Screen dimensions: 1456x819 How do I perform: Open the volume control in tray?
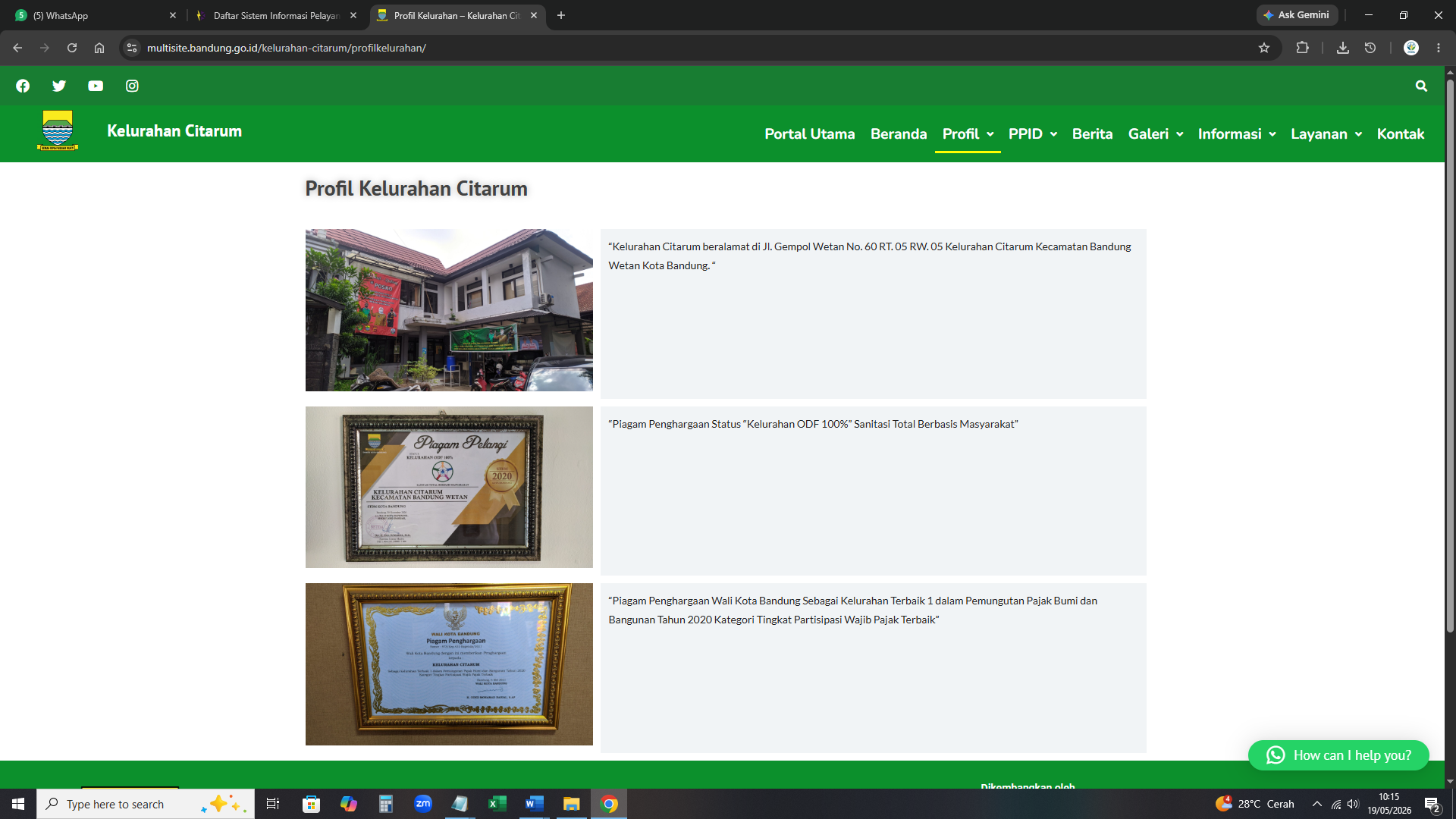point(1353,804)
